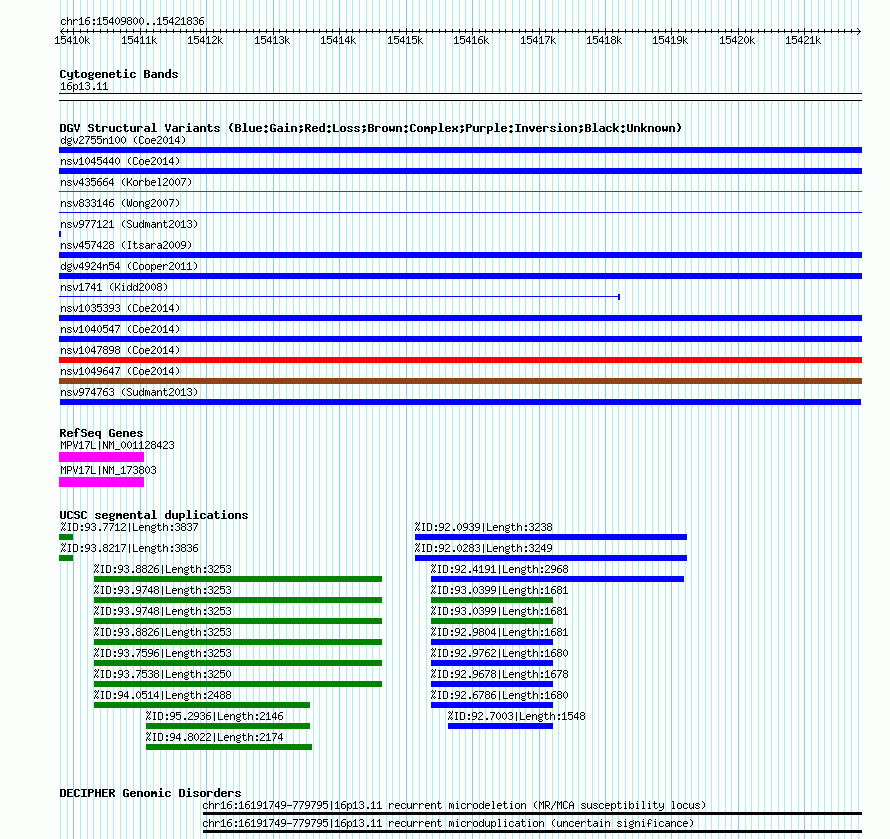
Task: Select the 15418k ruler tick label
Action: pyautogui.click(x=604, y=40)
